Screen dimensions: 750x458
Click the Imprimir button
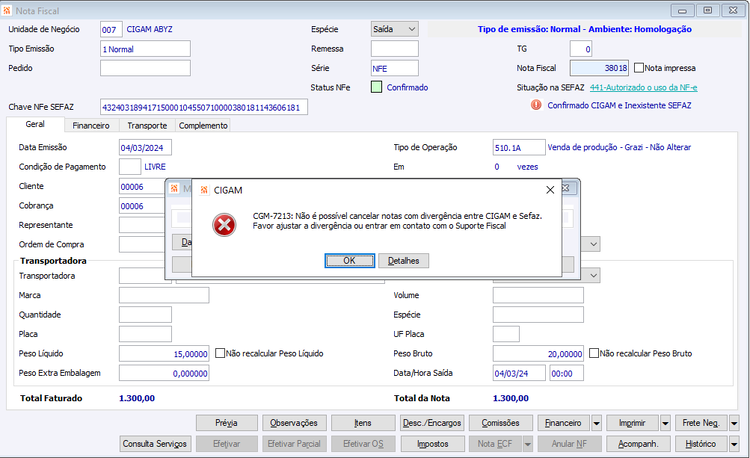632,423
